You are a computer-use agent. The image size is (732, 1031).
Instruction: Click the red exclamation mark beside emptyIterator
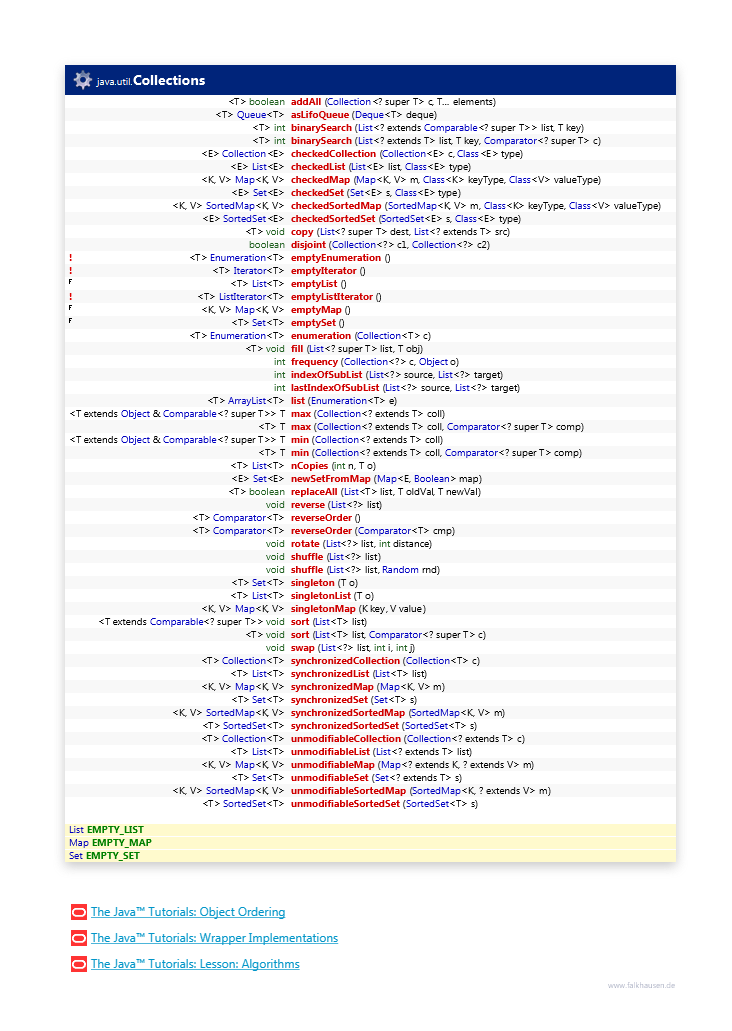tap(70, 271)
